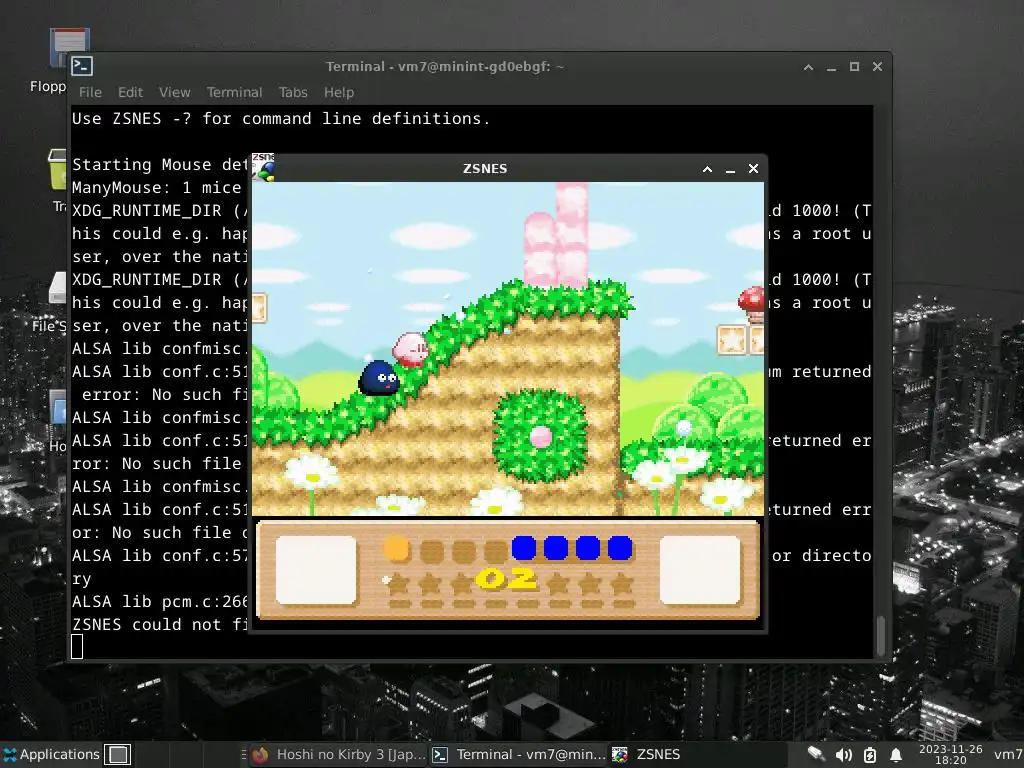Click the Terminal app icon in its title bar
Screen dimensions: 1024x768
(x=82, y=66)
